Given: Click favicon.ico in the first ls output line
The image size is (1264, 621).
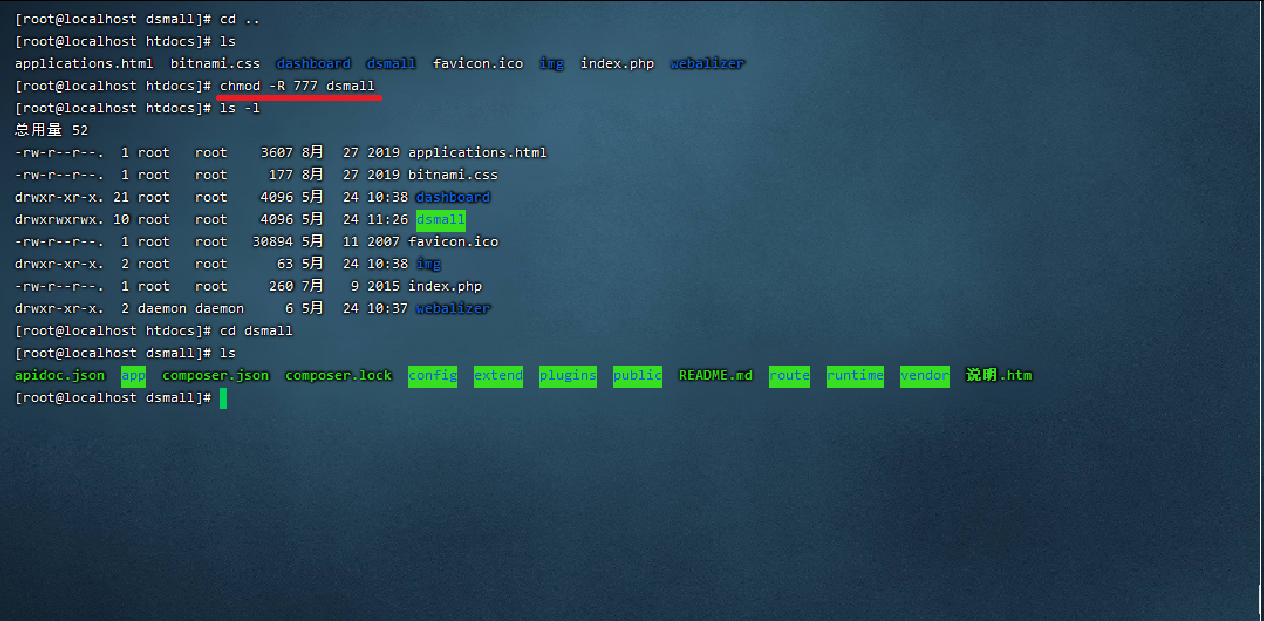Looking at the screenshot, I should click(478, 64).
